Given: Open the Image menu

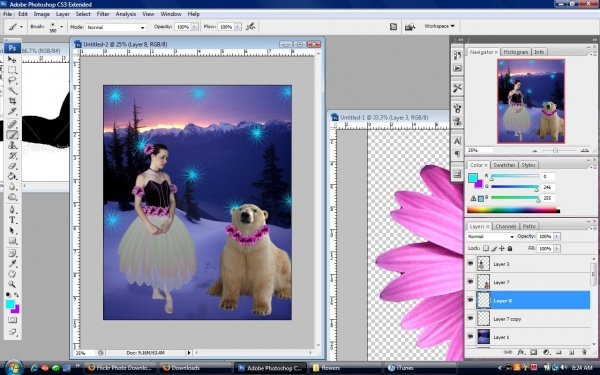Looking at the screenshot, I should click(x=42, y=14).
